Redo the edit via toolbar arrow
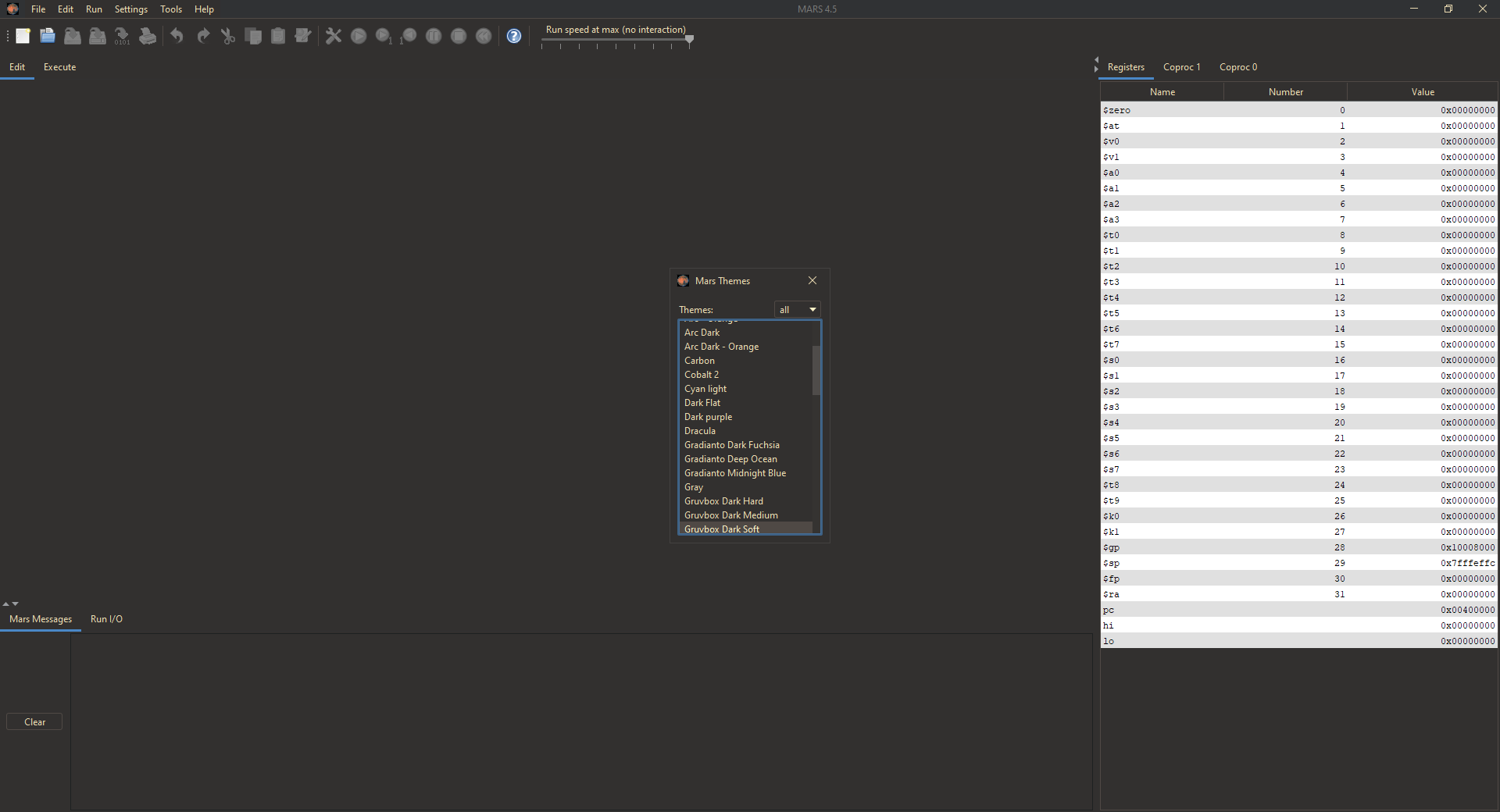This screenshot has height=812, width=1500. (203, 36)
